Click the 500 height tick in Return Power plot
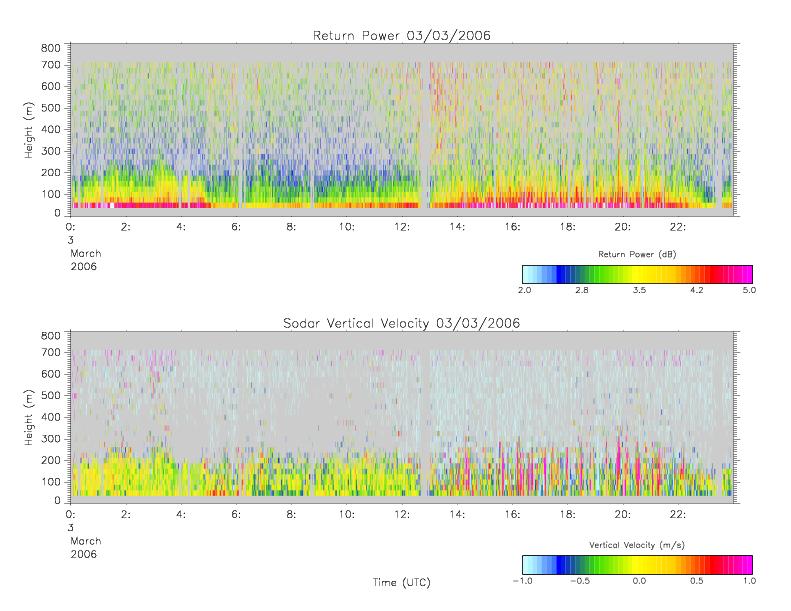Image resolution: width=791 pixels, height=611 pixels. pyautogui.click(x=50, y=108)
